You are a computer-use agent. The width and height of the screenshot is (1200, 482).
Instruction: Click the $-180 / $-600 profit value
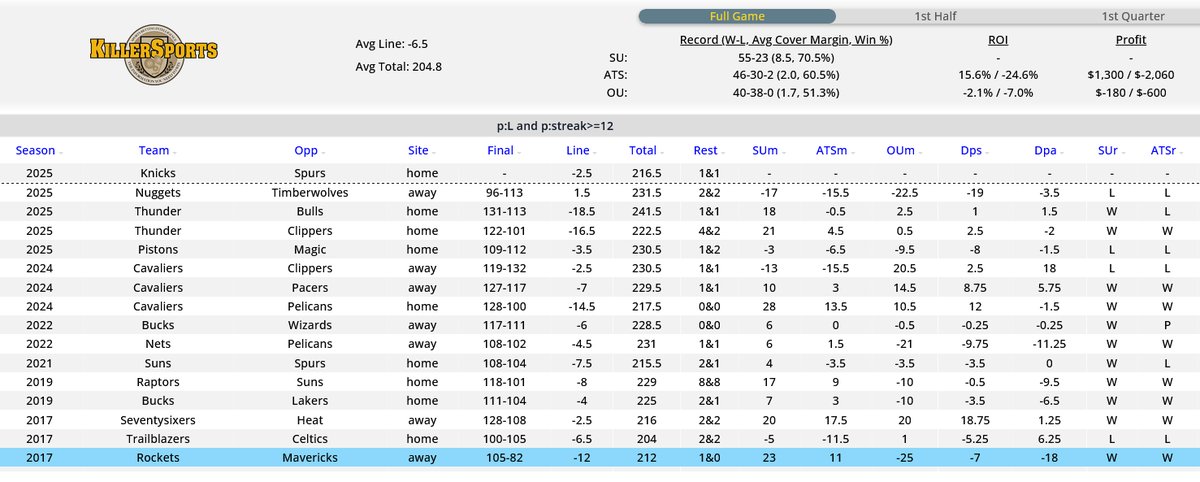tap(1131, 92)
